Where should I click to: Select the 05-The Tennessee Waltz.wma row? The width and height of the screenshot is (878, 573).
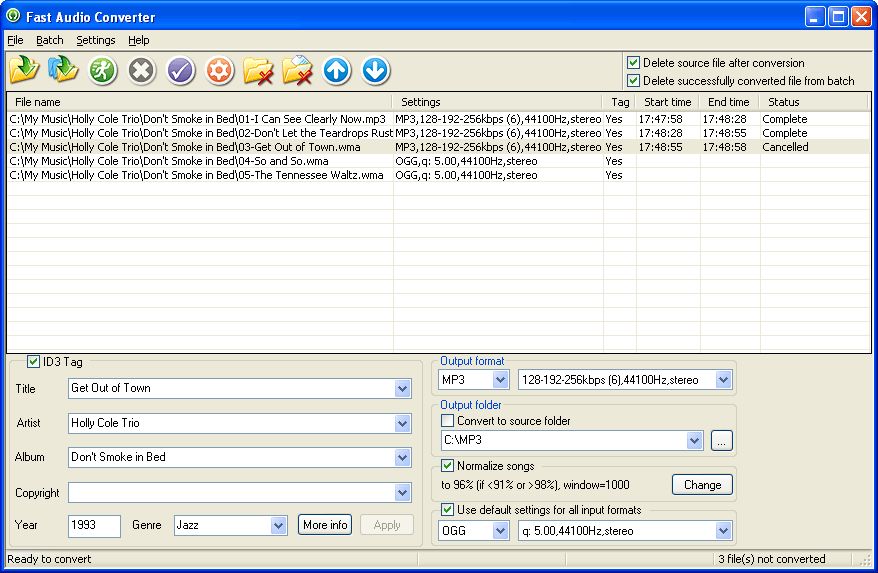(439, 175)
